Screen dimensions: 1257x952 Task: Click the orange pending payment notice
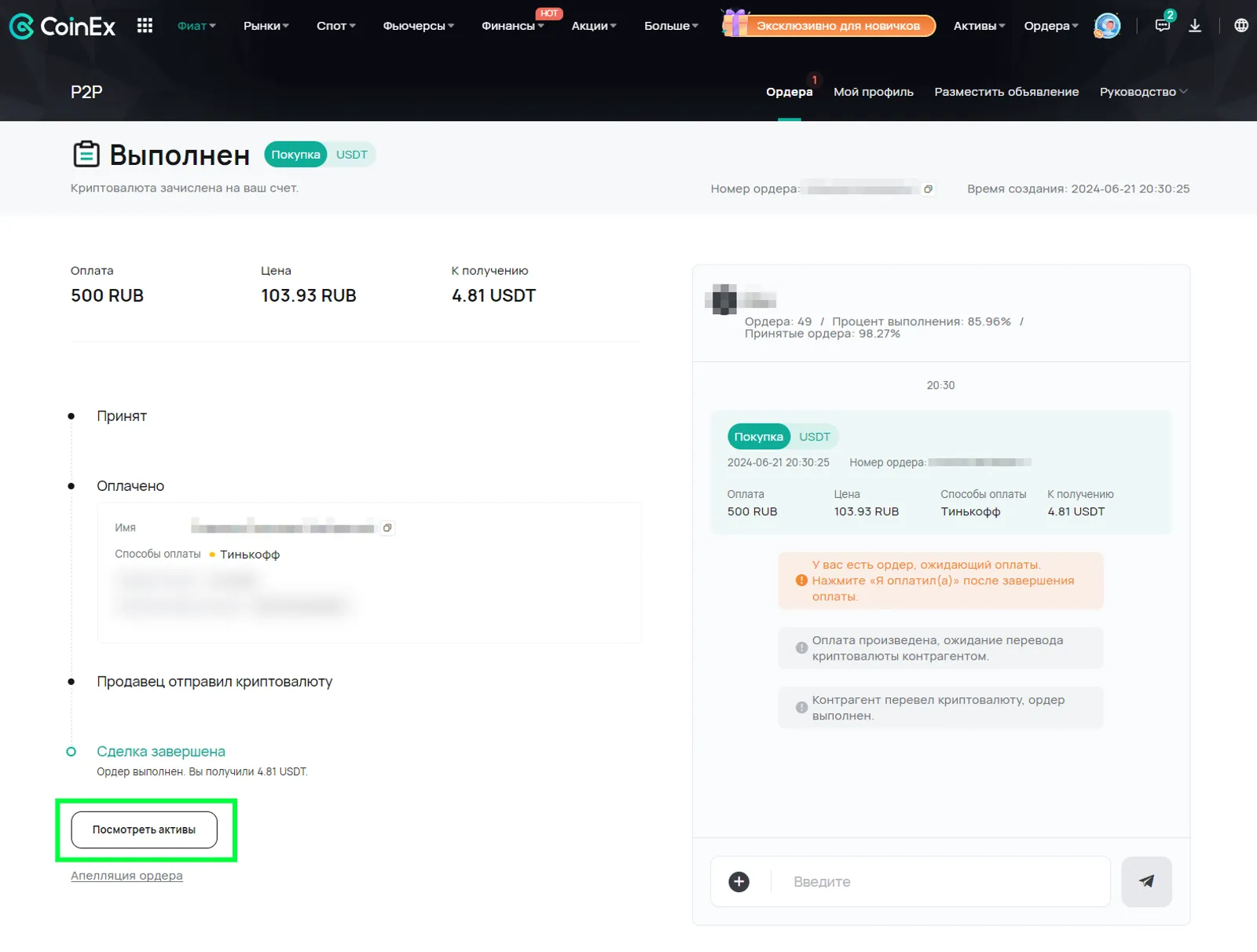pos(940,580)
